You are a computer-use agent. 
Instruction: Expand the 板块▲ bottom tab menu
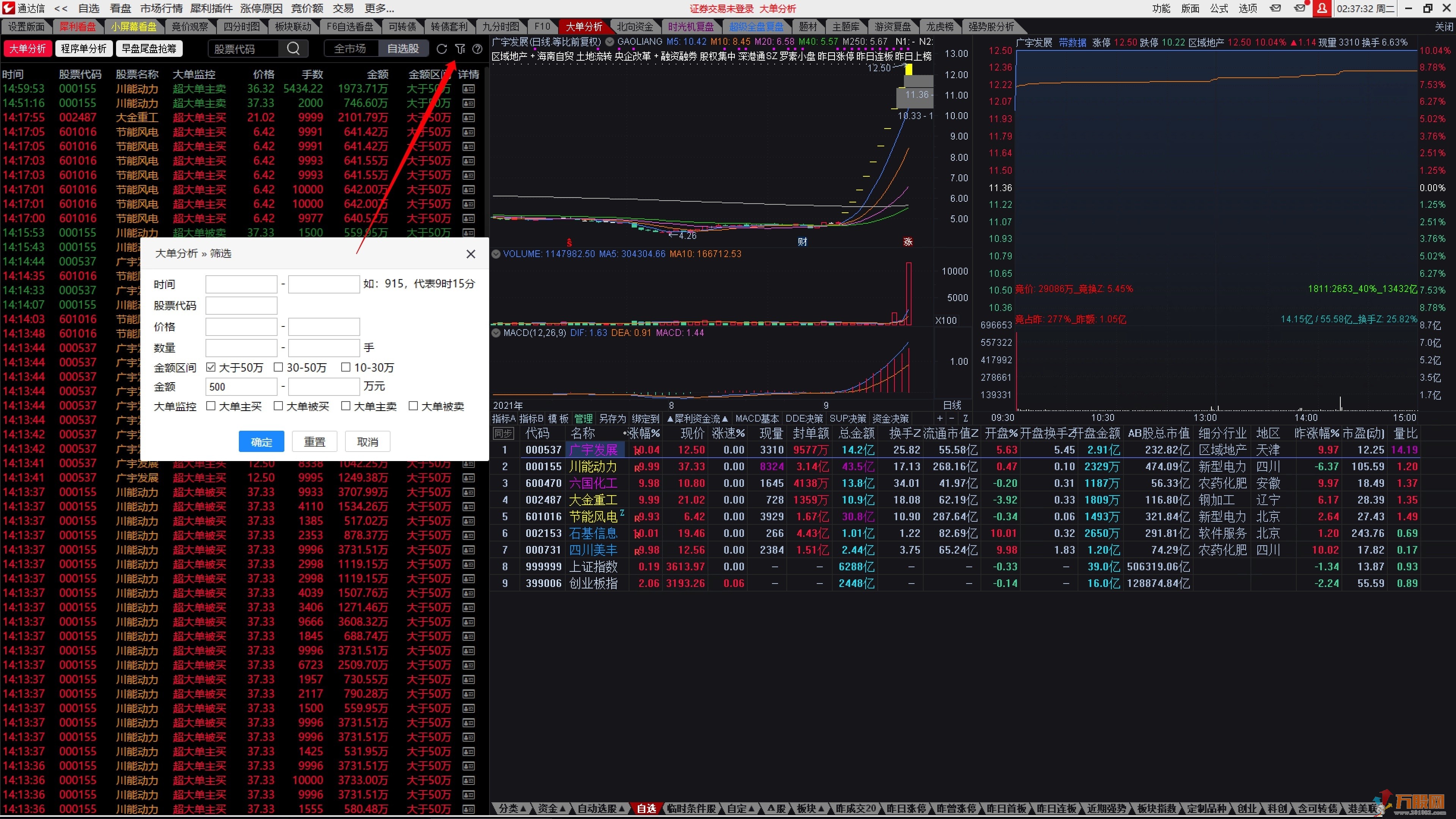click(811, 809)
